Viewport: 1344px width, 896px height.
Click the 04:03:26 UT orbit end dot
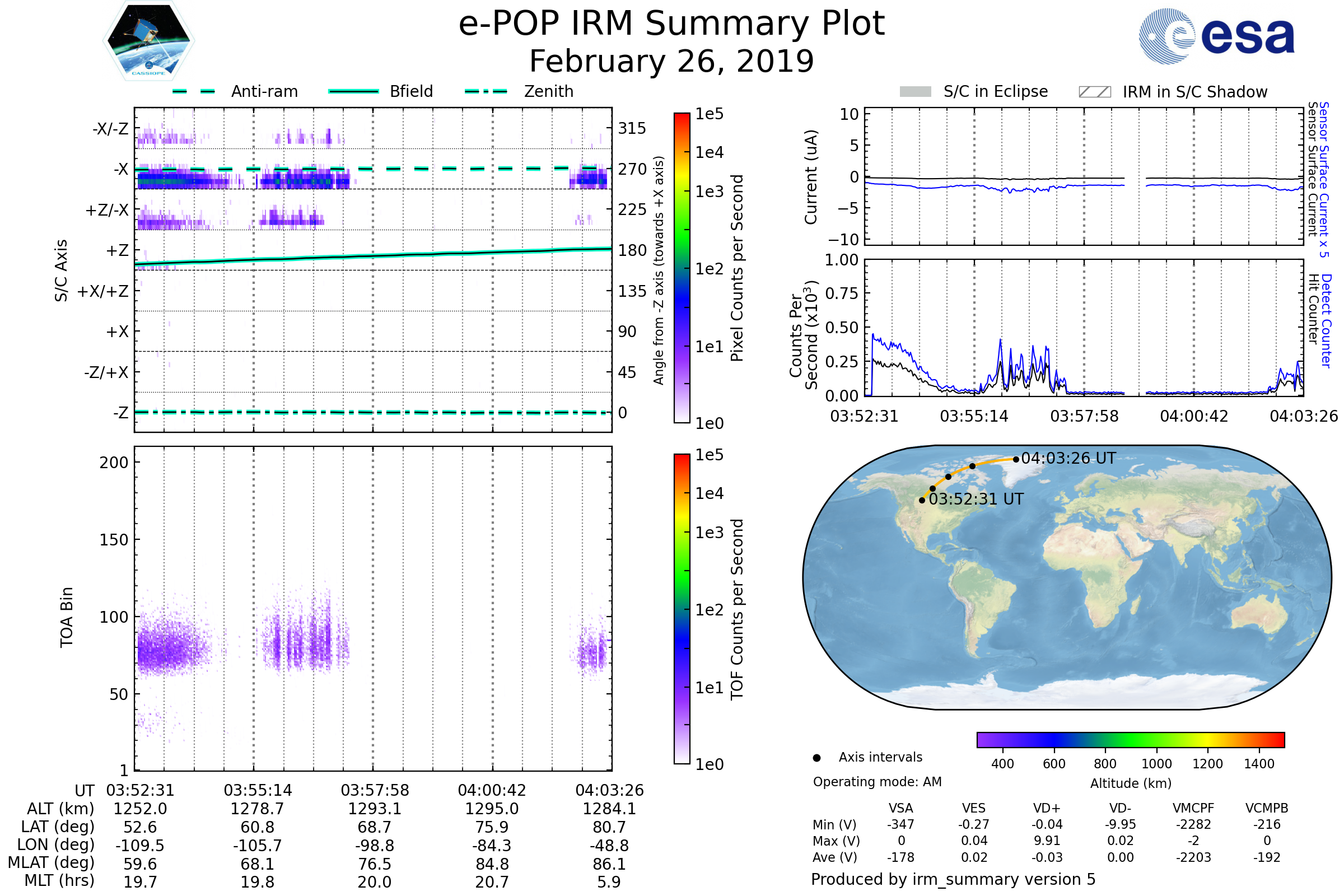point(1016,459)
